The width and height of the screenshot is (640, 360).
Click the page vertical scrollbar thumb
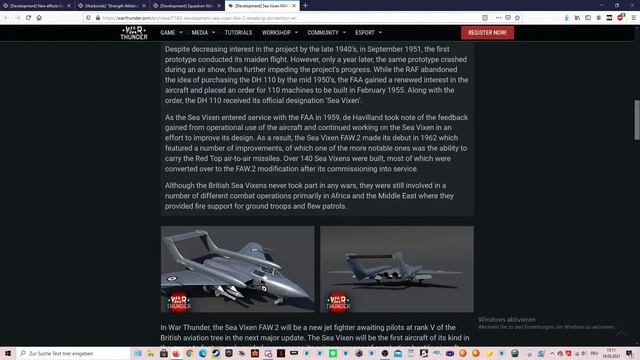(637, 120)
